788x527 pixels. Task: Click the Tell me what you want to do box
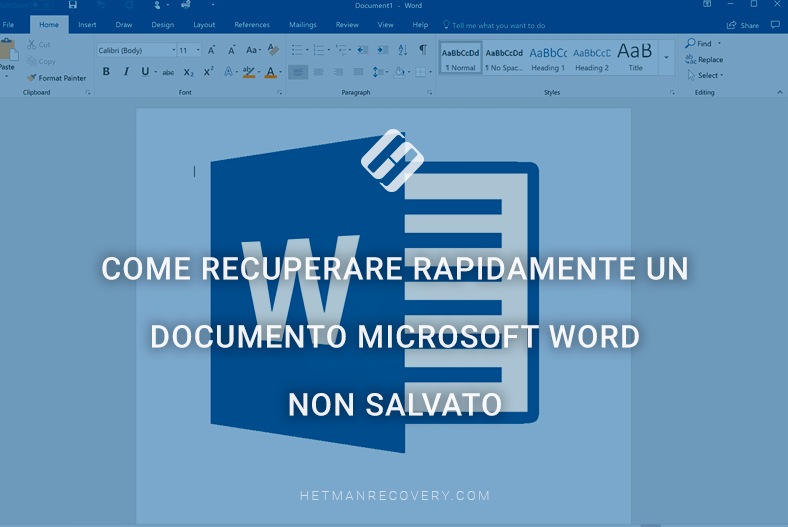(x=494, y=25)
